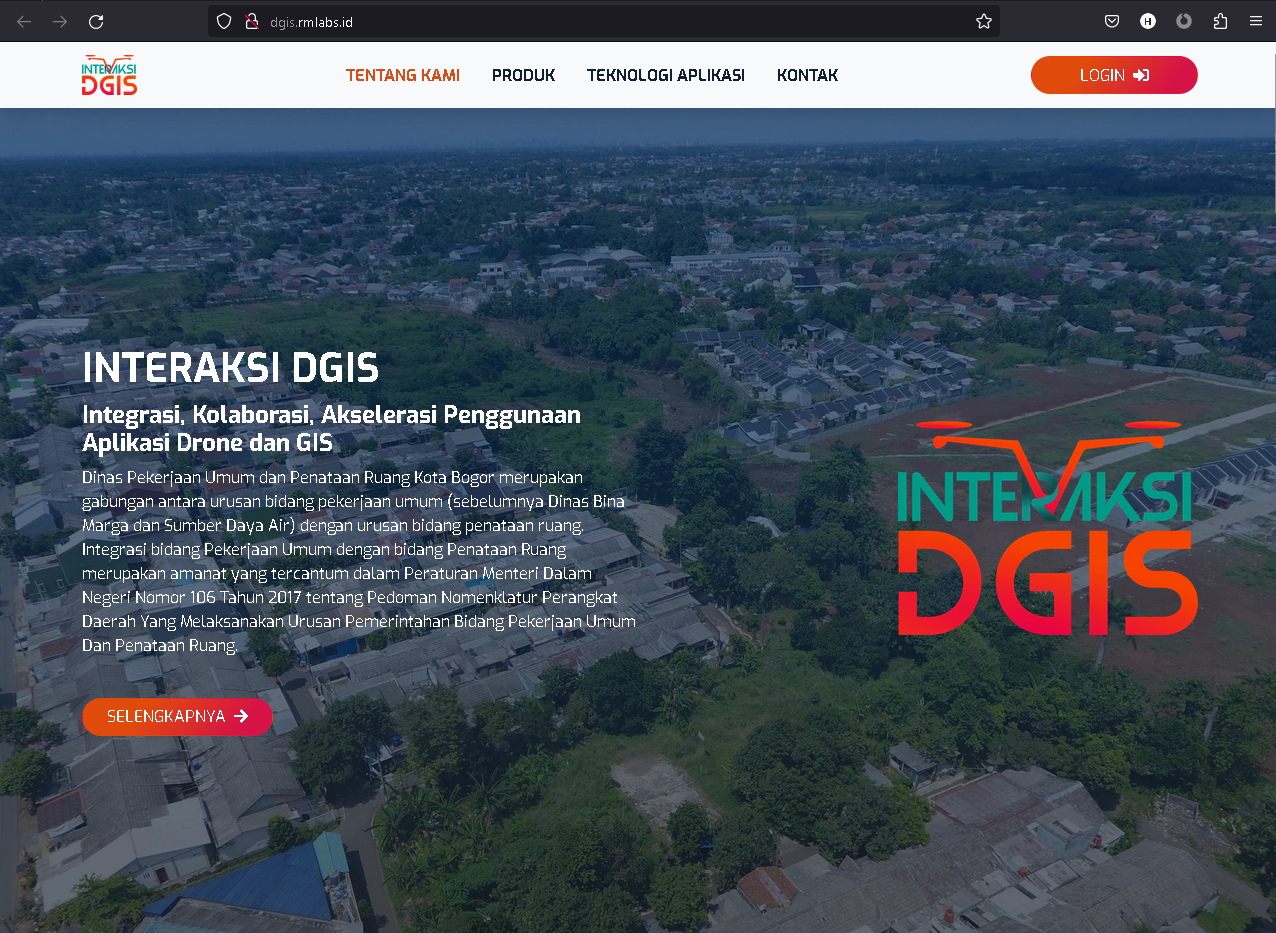This screenshot has height=933, width=1276.
Task: Click the Save to Pocket icon
Action: pyautogui.click(x=1112, y=21)
